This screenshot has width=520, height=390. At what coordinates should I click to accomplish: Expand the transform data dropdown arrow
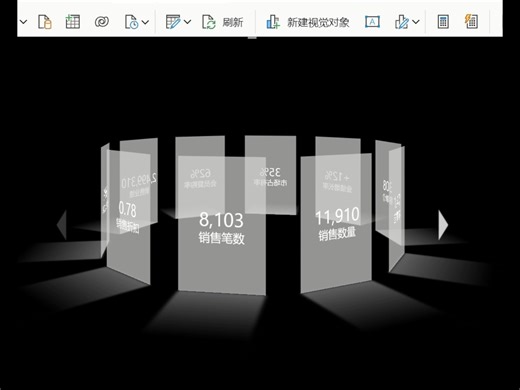[x=188, y=22]
